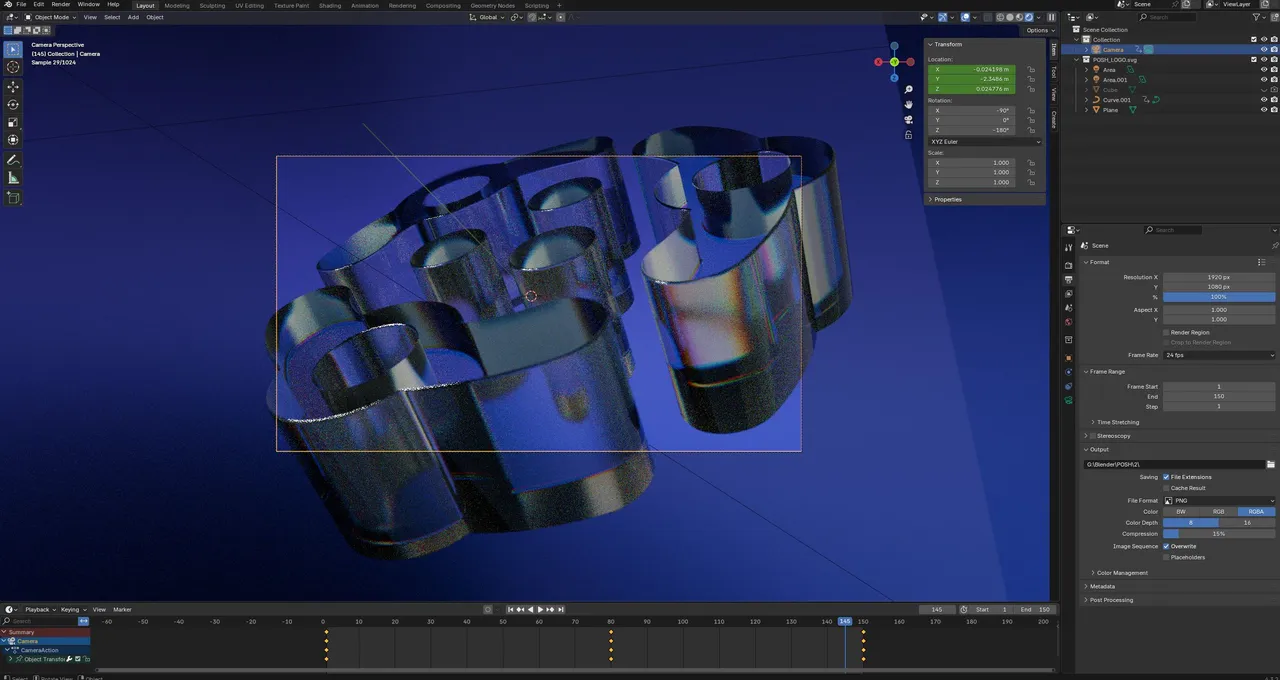Open the View Layer properties tab icon
This screenshot has width=1280, height=680.
[x=1069, y=294]
